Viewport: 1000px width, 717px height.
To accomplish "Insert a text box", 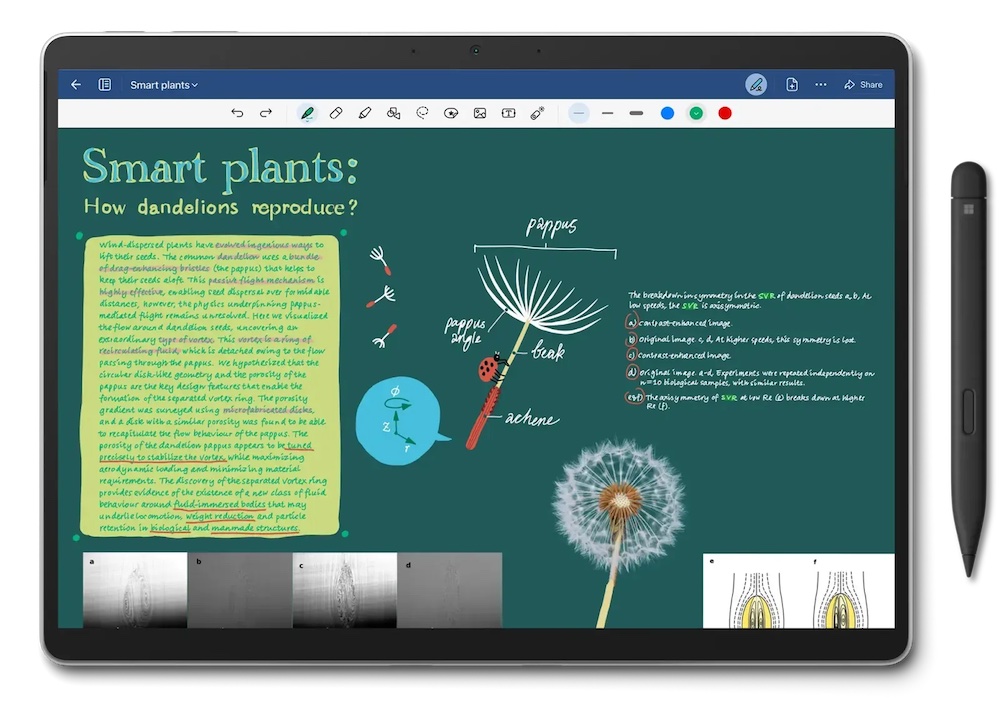I will pos(508,112).
